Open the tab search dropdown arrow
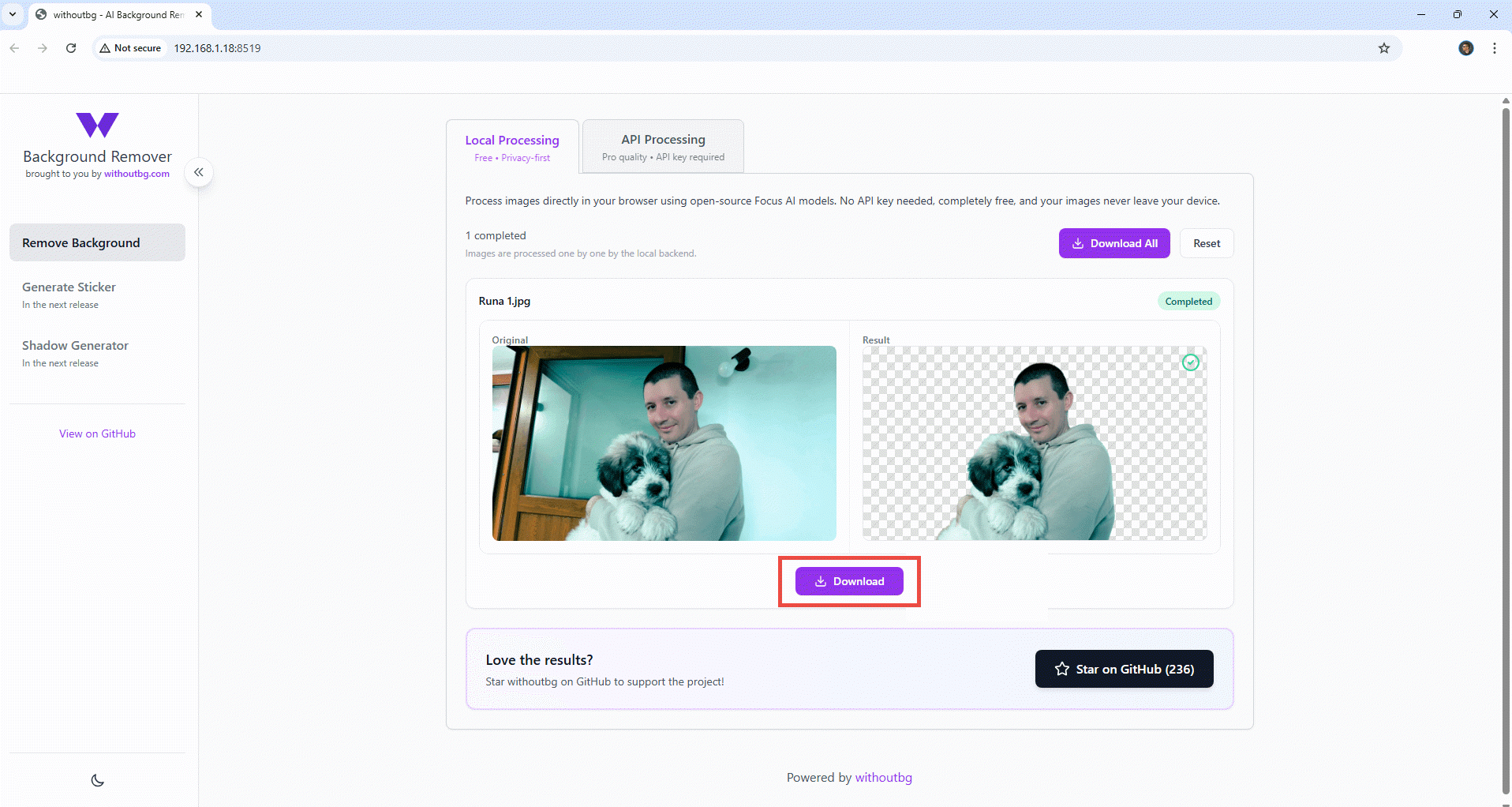 [13, 14]
